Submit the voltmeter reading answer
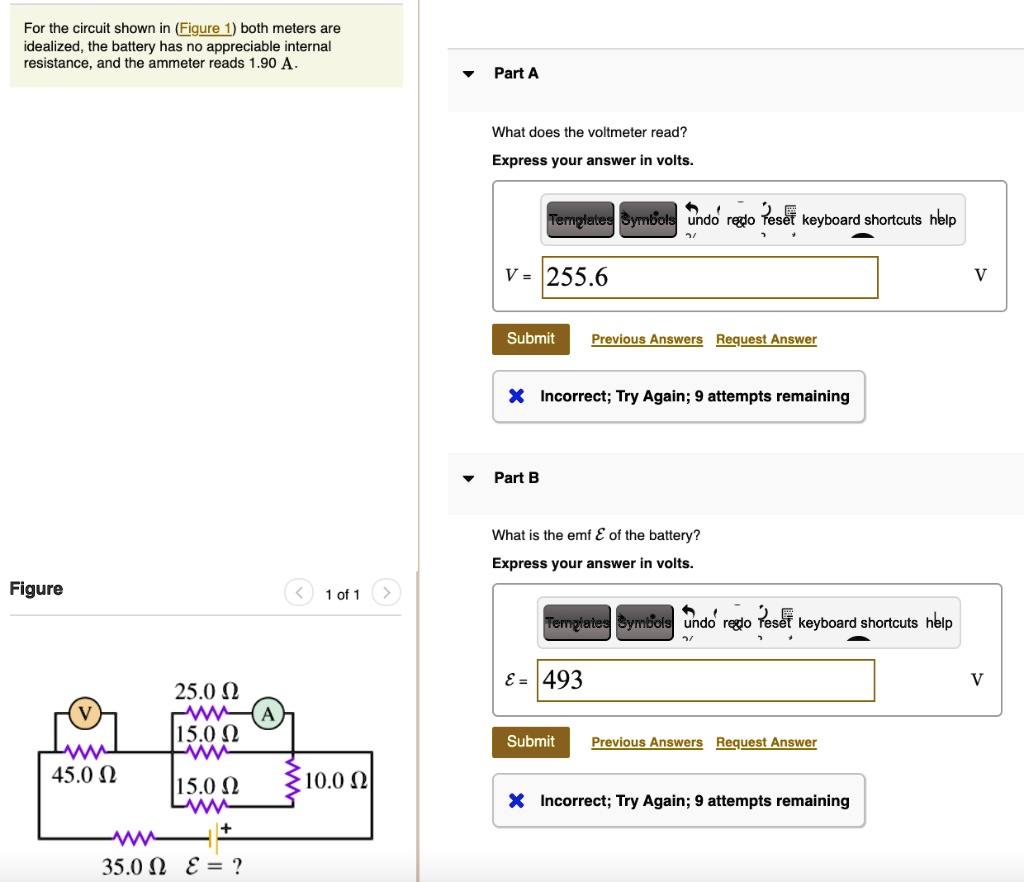The width and height of the screenshot is (1024, 882). click(x=530, y=338)
